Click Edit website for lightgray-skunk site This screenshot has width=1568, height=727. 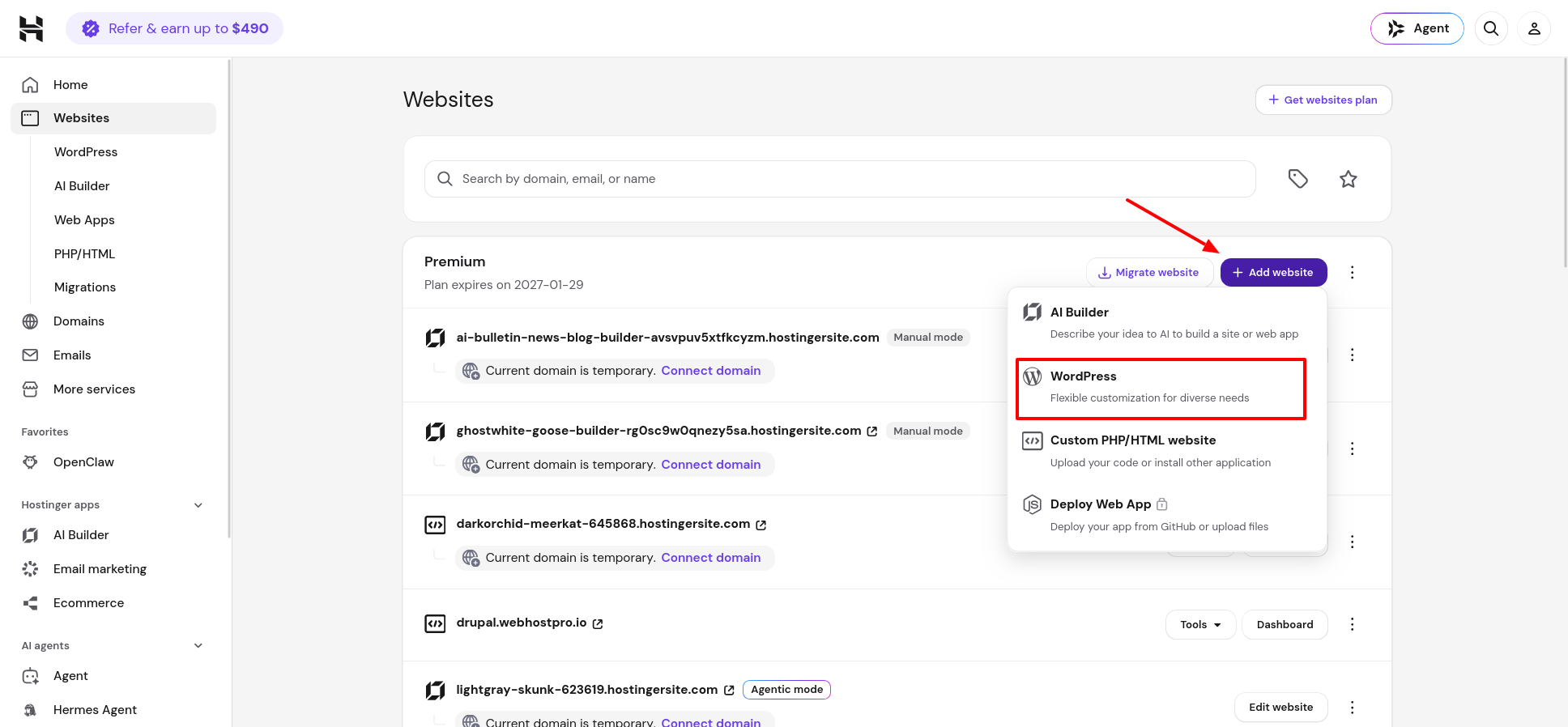click(1280, 707)
